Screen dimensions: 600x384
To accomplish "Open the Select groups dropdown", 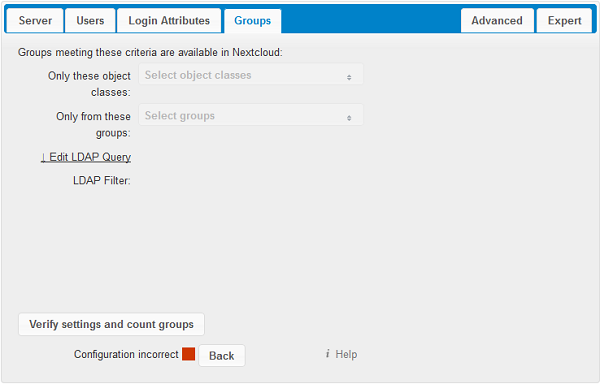I will point(251,115).
